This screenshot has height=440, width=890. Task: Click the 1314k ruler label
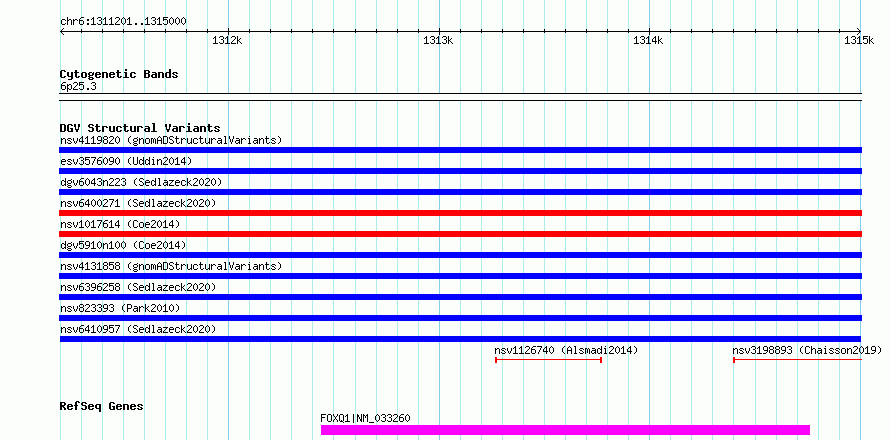coord(648,40)
